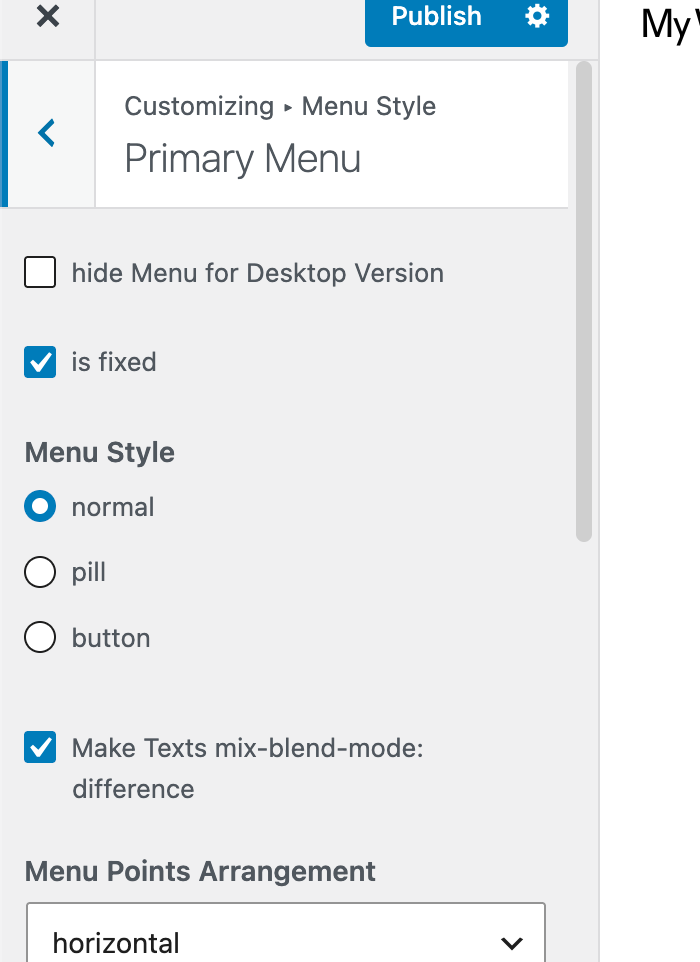The height and width of the screenshot is (962, 700).
Task: Click the Menu Style section heading
Action: click(x=99, y=453)
